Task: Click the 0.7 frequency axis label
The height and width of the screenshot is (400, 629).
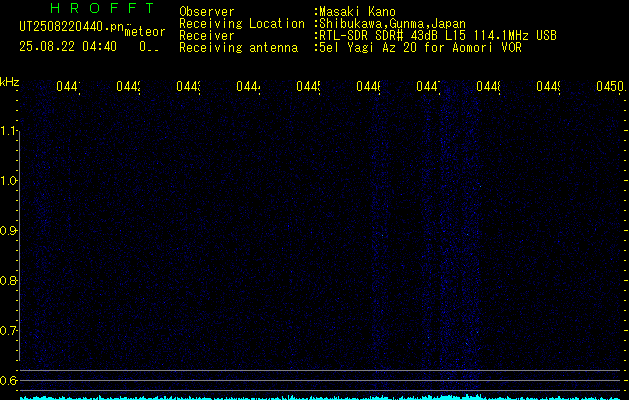Action: point(8,331)
